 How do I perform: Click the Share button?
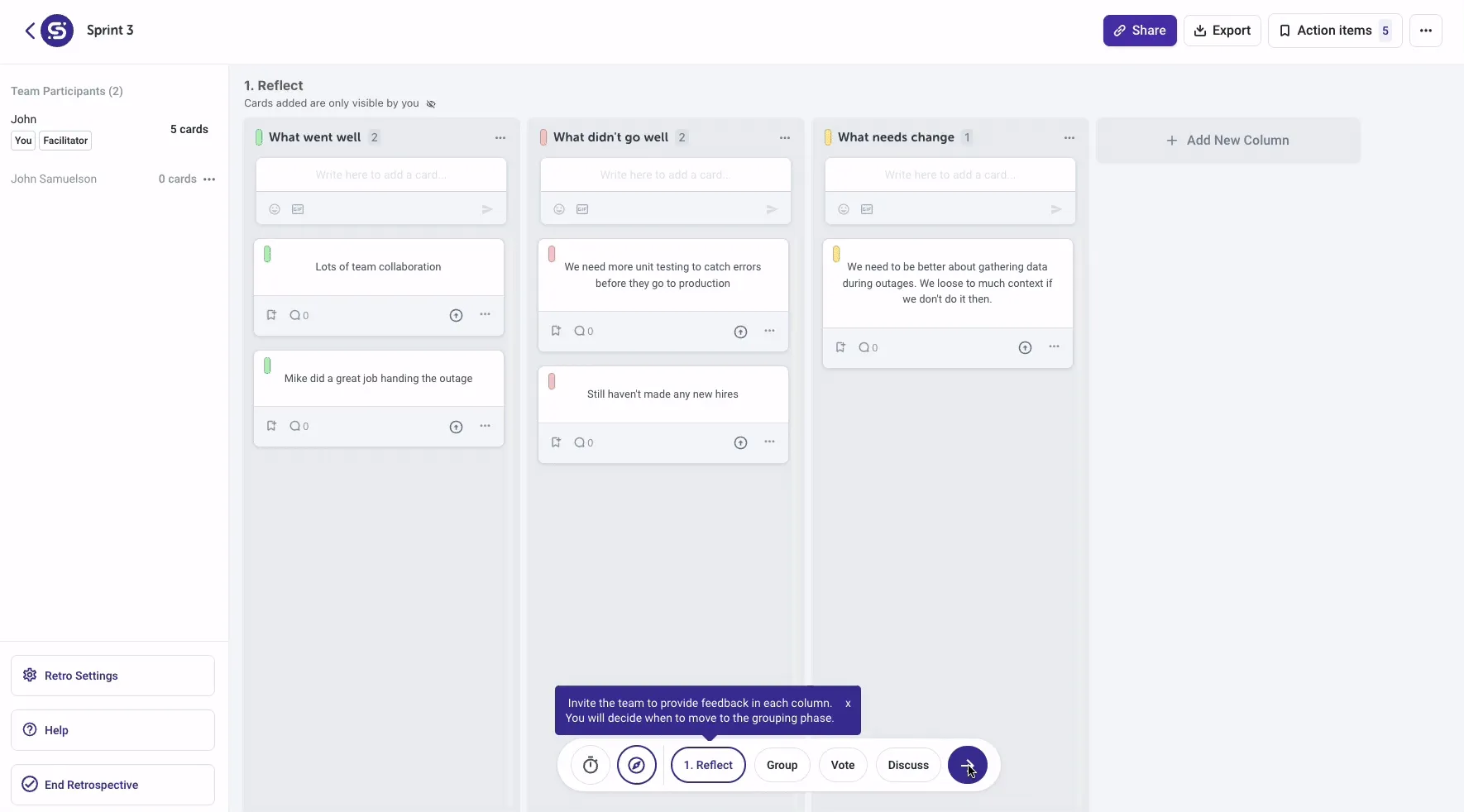coord(1139,31)
